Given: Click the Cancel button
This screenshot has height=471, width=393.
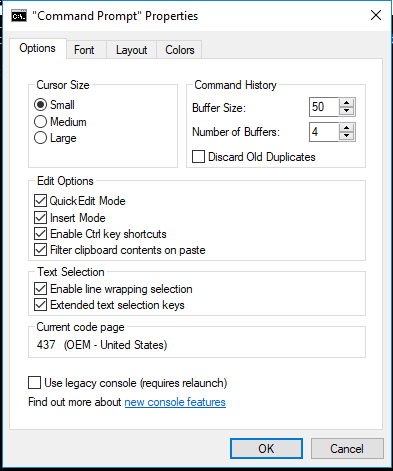Looking at the screenshot, I should [x=347, y=449].
